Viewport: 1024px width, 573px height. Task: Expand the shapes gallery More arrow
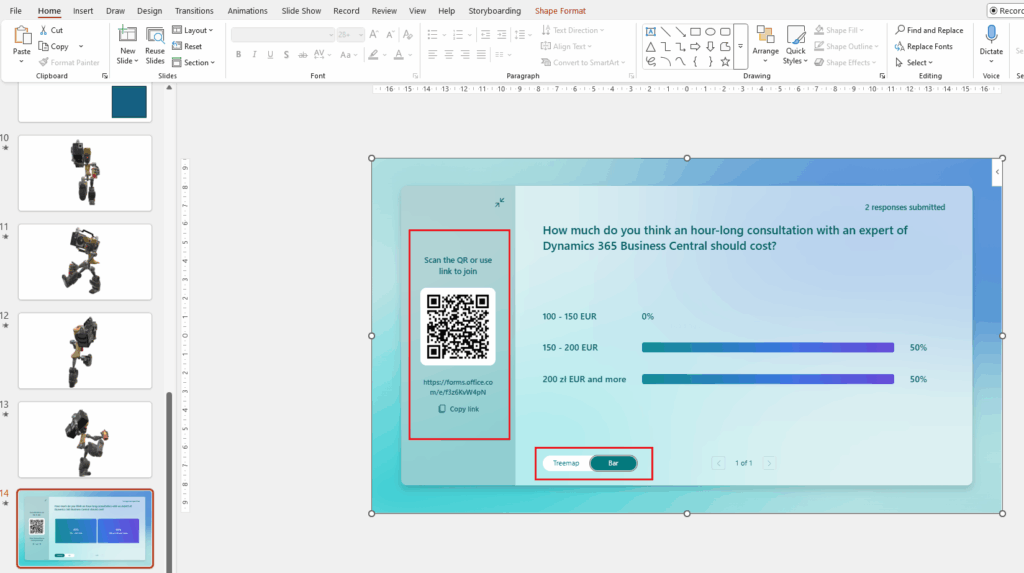(x=741, y=46)
